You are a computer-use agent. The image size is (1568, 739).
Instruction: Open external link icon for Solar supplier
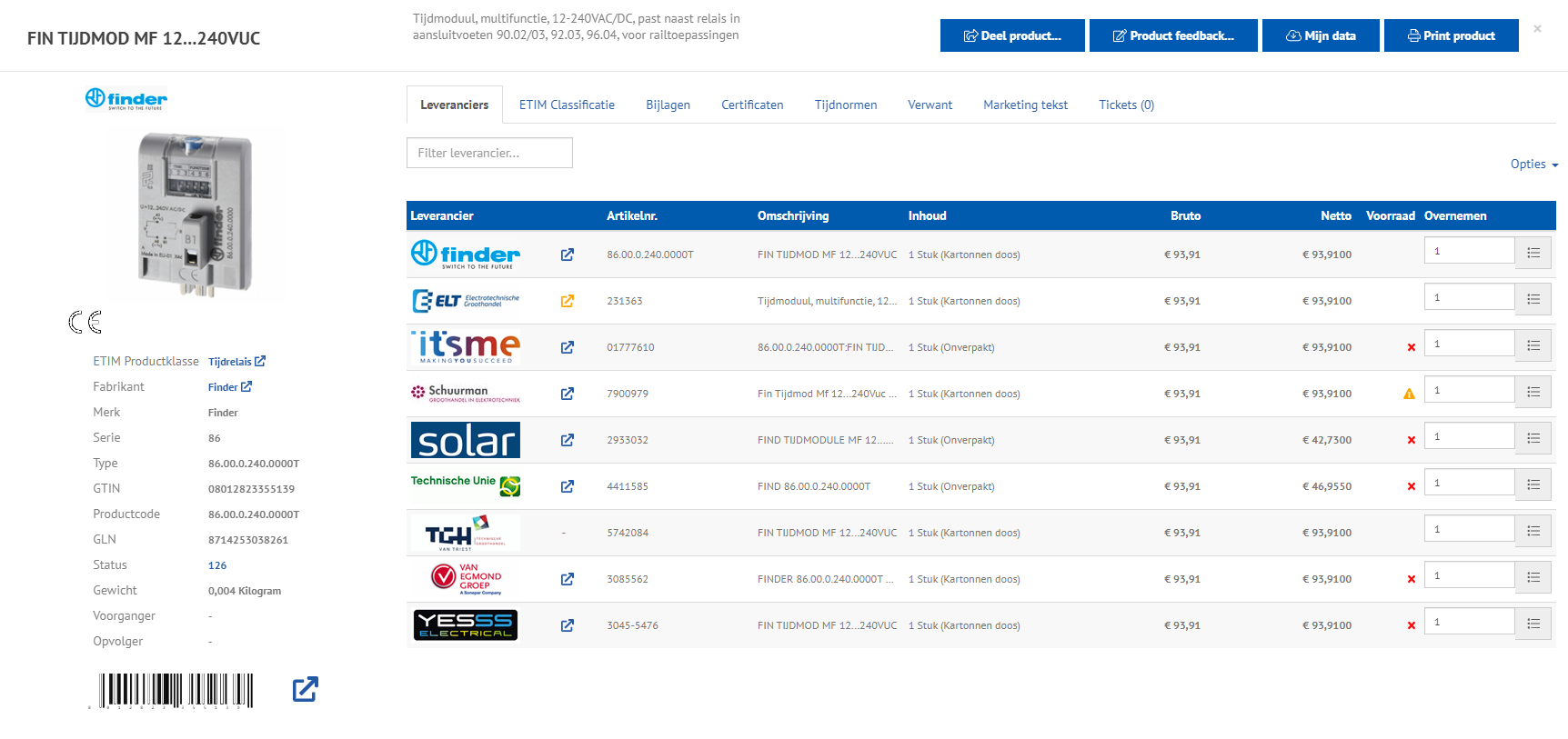tap(567, 440)
